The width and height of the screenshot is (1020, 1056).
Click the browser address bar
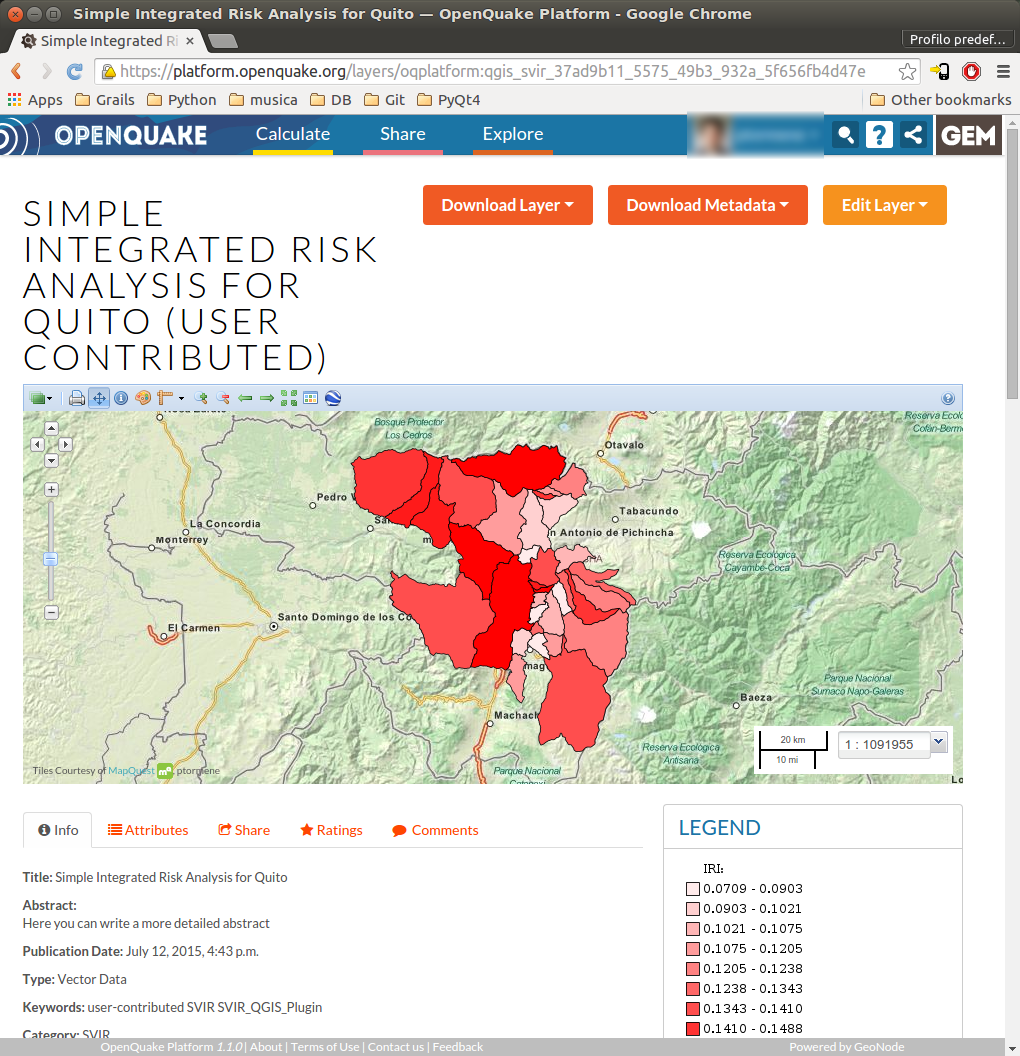[x=500, y=71]
